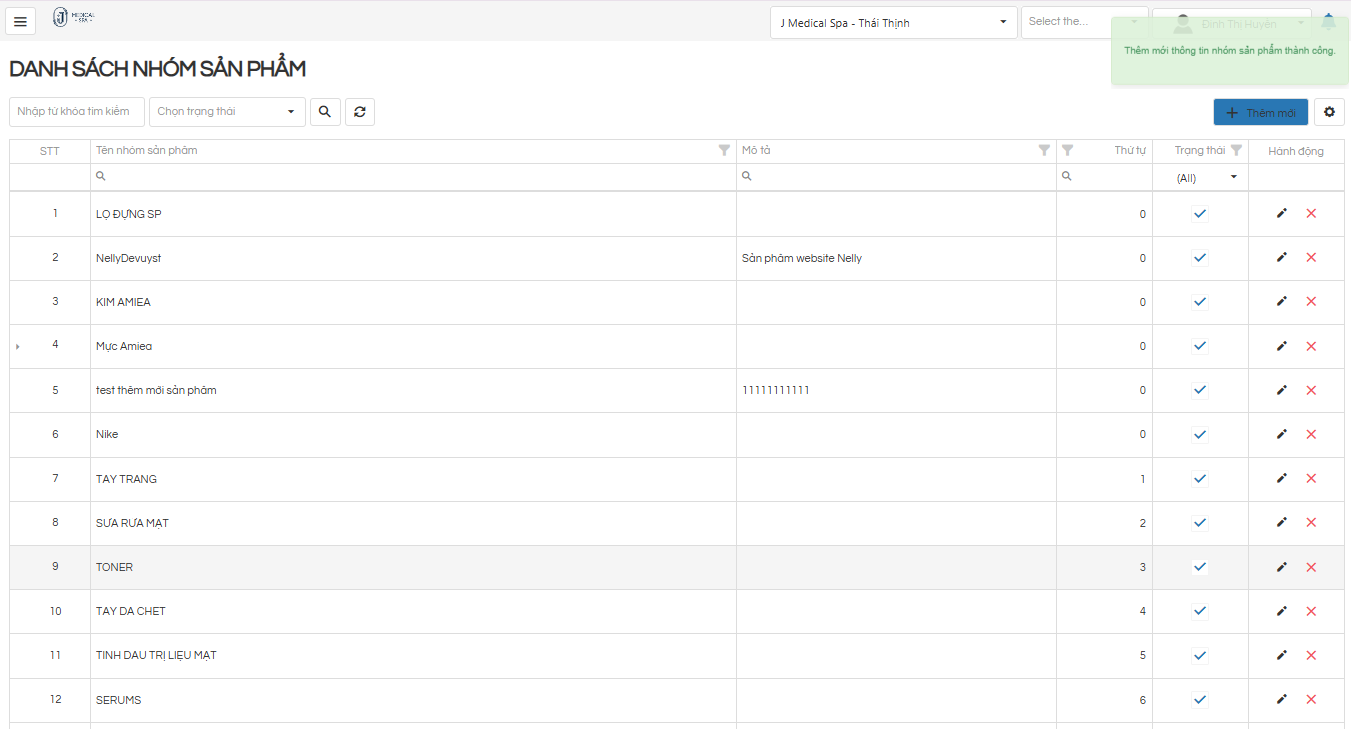Toggle status checkbox for TẨY TRANG

(x=1200, y=479)
